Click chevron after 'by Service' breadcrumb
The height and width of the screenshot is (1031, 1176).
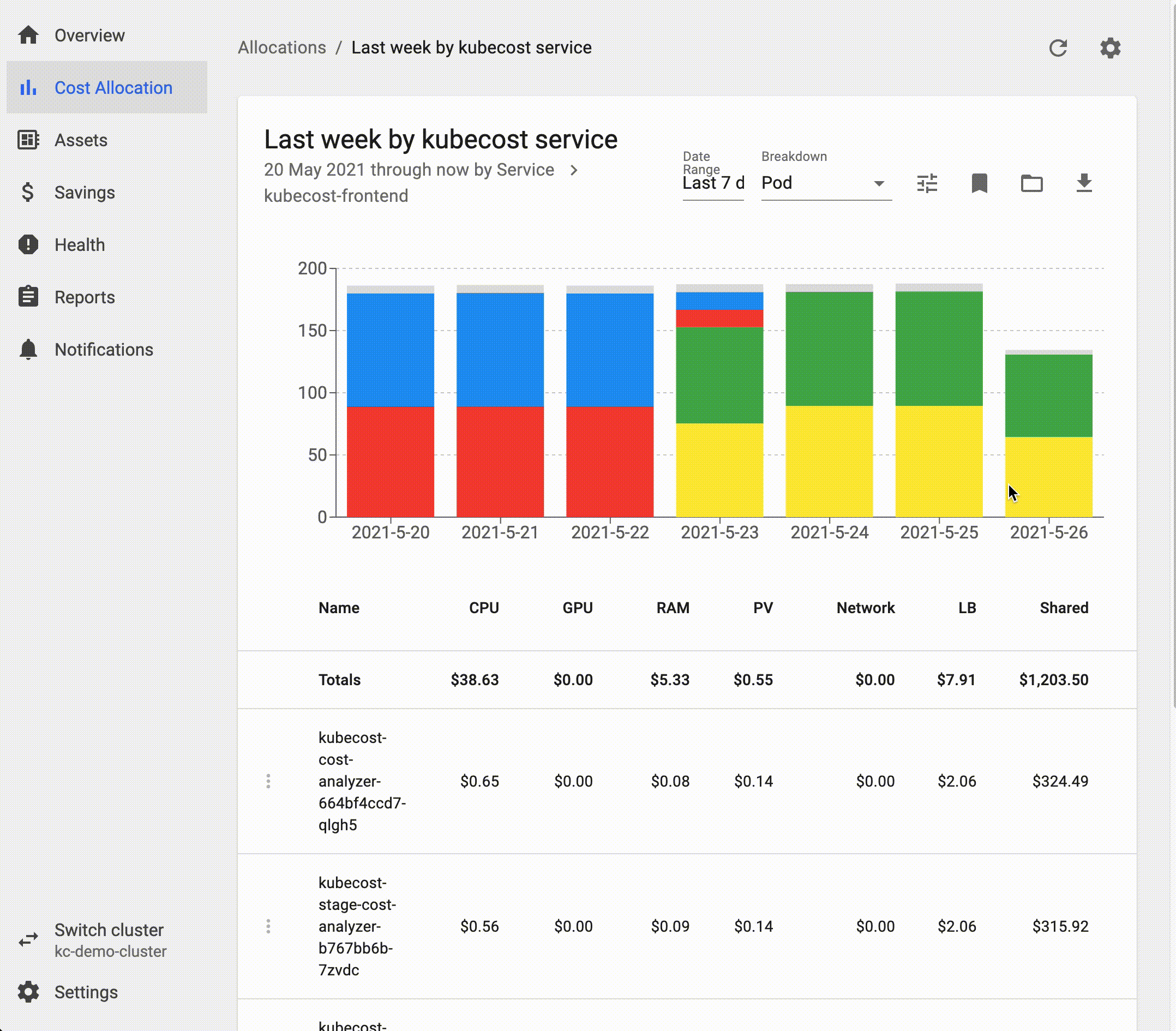point(574,170)
